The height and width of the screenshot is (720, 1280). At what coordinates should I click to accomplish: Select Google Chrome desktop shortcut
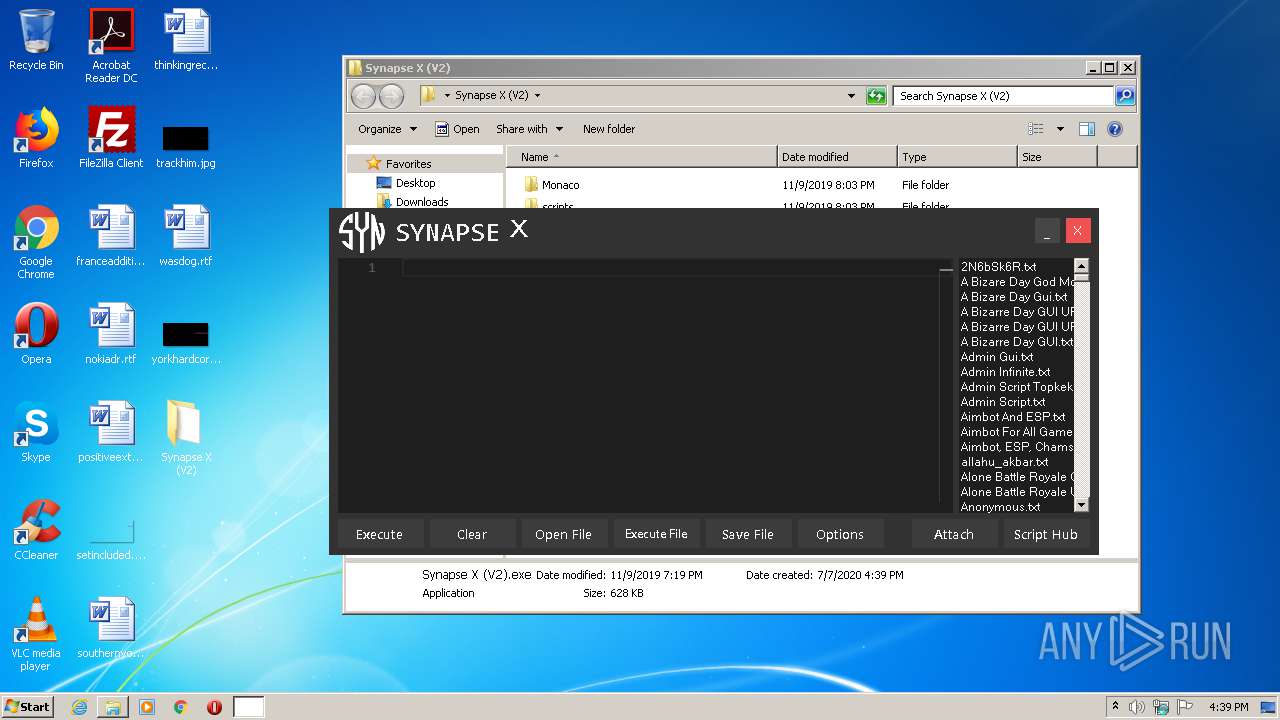pos(36,242)
